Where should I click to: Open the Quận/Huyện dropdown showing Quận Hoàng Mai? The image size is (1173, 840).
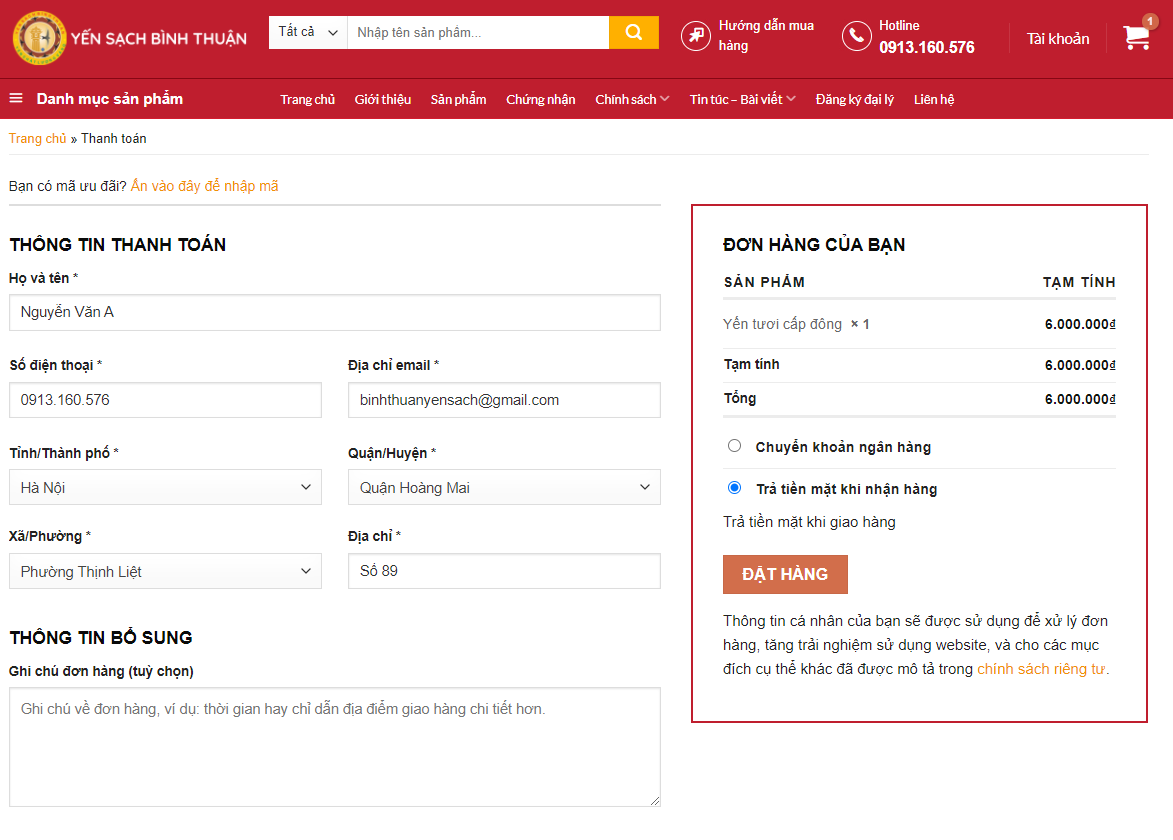tap(504, 487)
